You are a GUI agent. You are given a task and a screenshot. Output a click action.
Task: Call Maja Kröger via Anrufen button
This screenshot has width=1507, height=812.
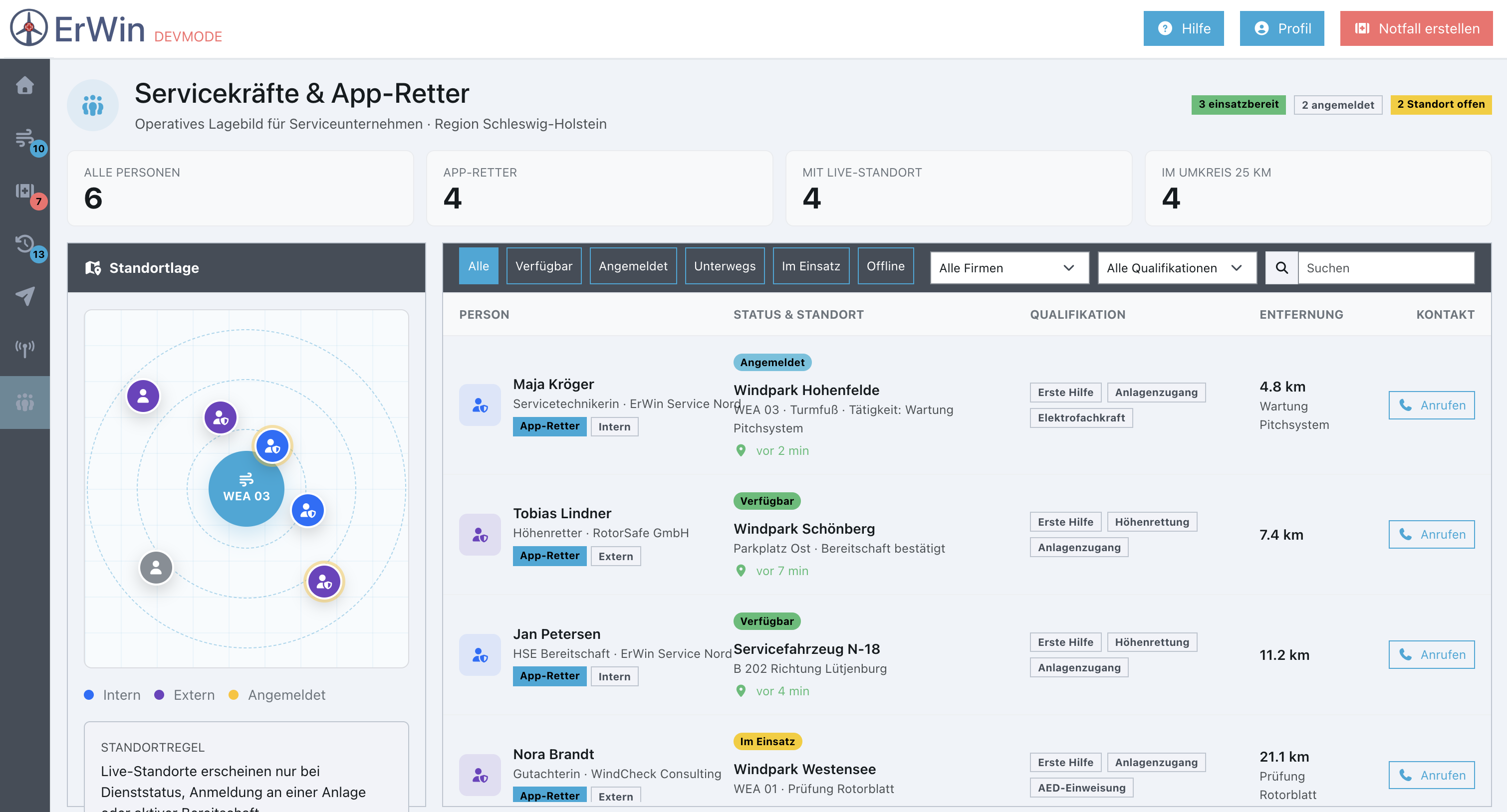click(1431, 405)
